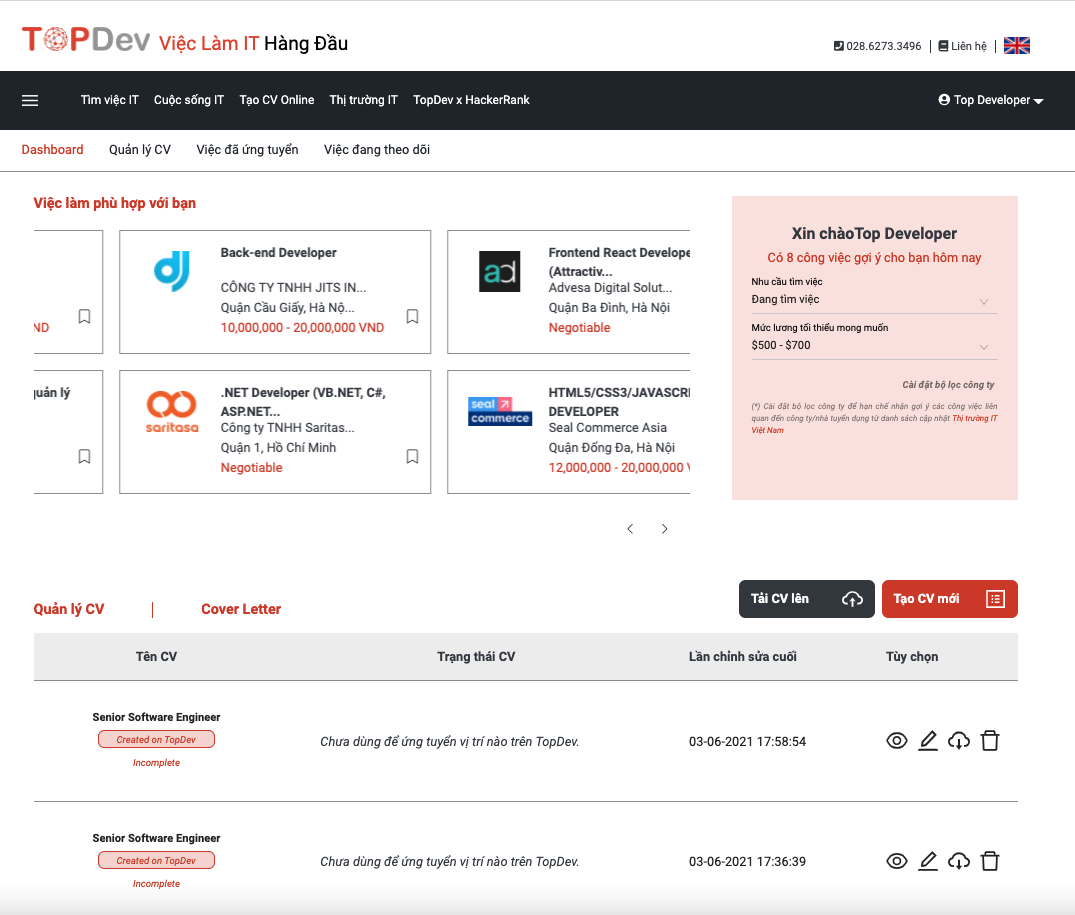Delete the first Senior Software Engineer CV
This screenshot has height=915, width=1075.
pyautogui.click(x=990, y=741)
